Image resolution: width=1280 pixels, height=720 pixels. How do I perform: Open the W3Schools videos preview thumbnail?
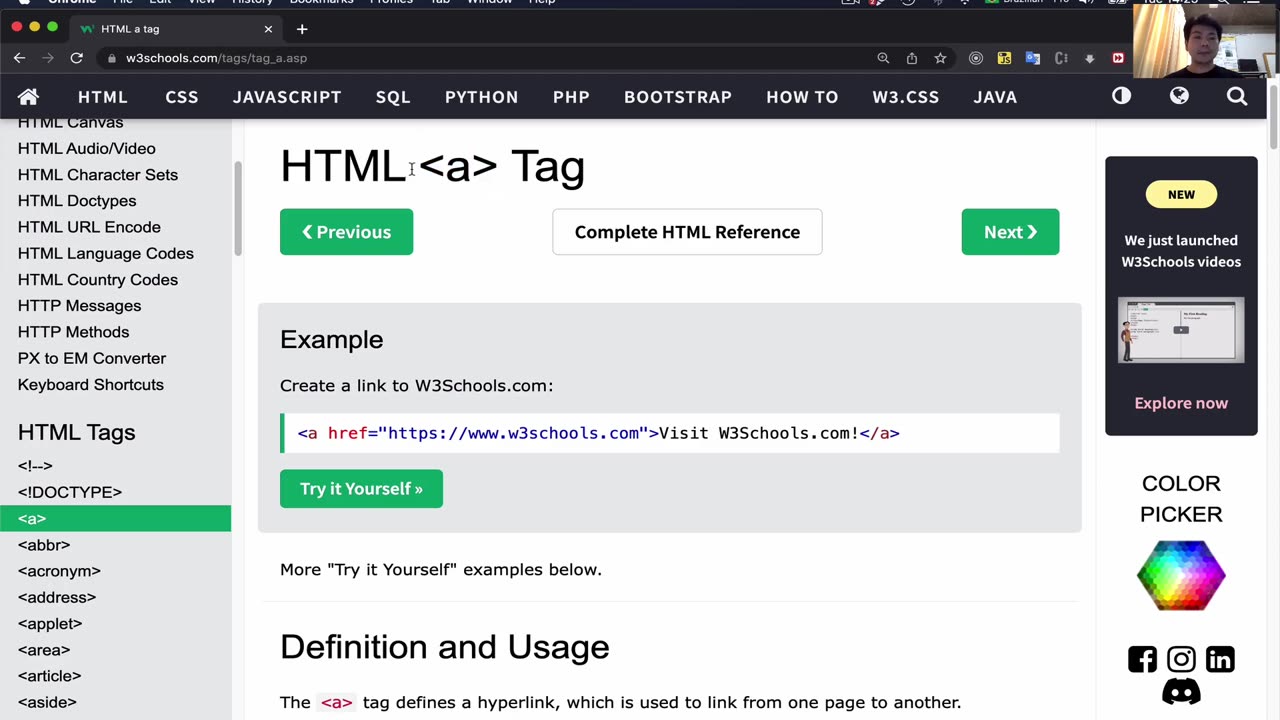1181,330
